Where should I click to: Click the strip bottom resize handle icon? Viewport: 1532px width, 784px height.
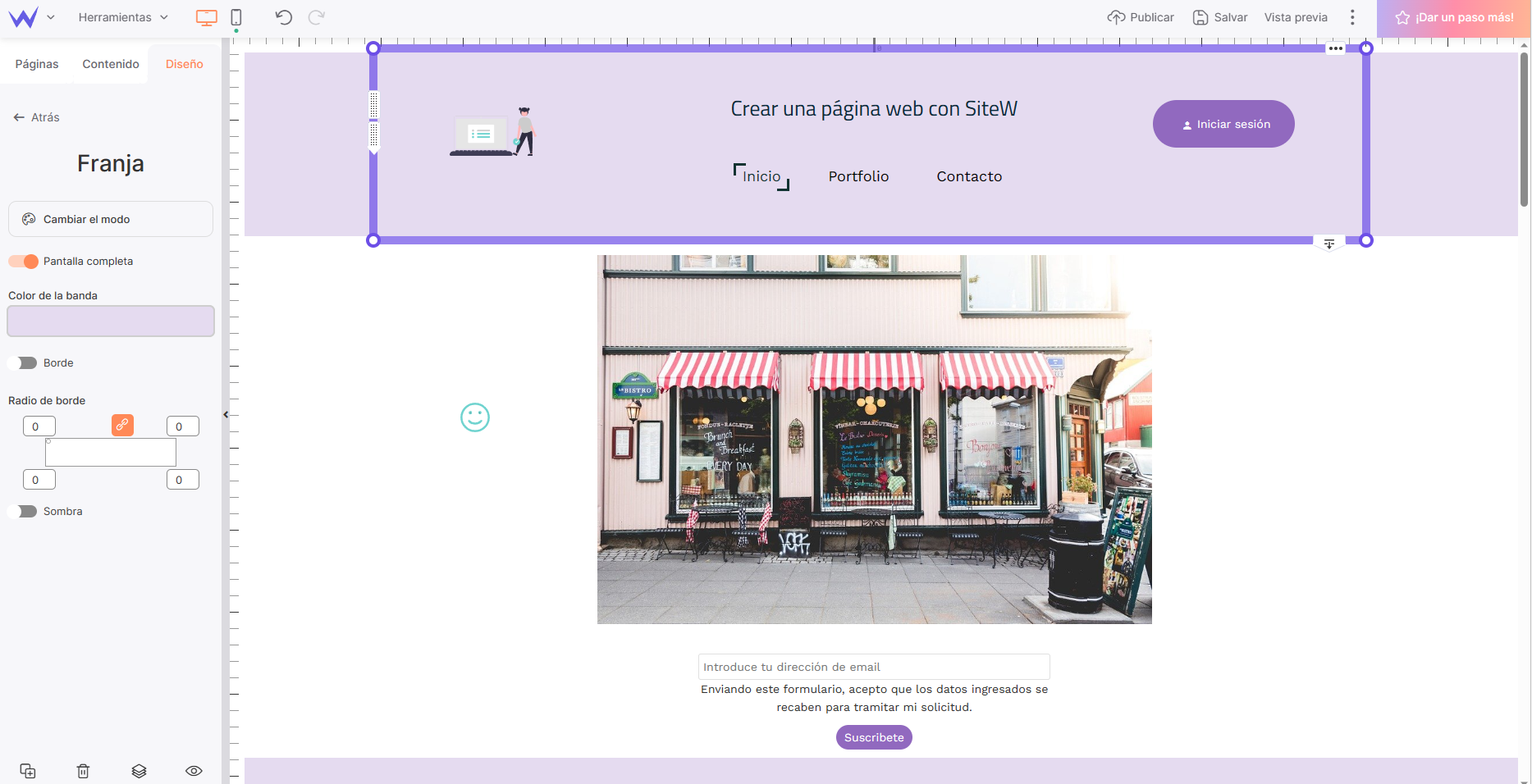click(1329, 244)
